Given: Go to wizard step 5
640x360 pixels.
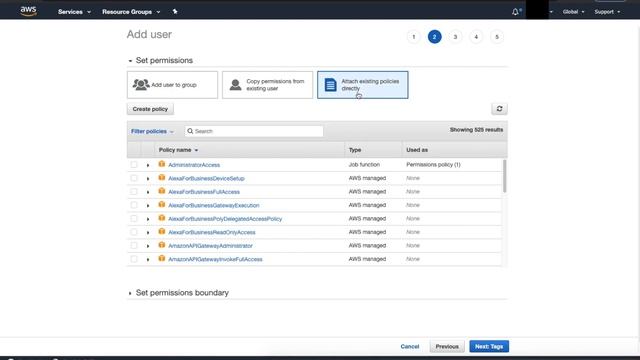Looking at the screenshot, I should pos(497,37).
